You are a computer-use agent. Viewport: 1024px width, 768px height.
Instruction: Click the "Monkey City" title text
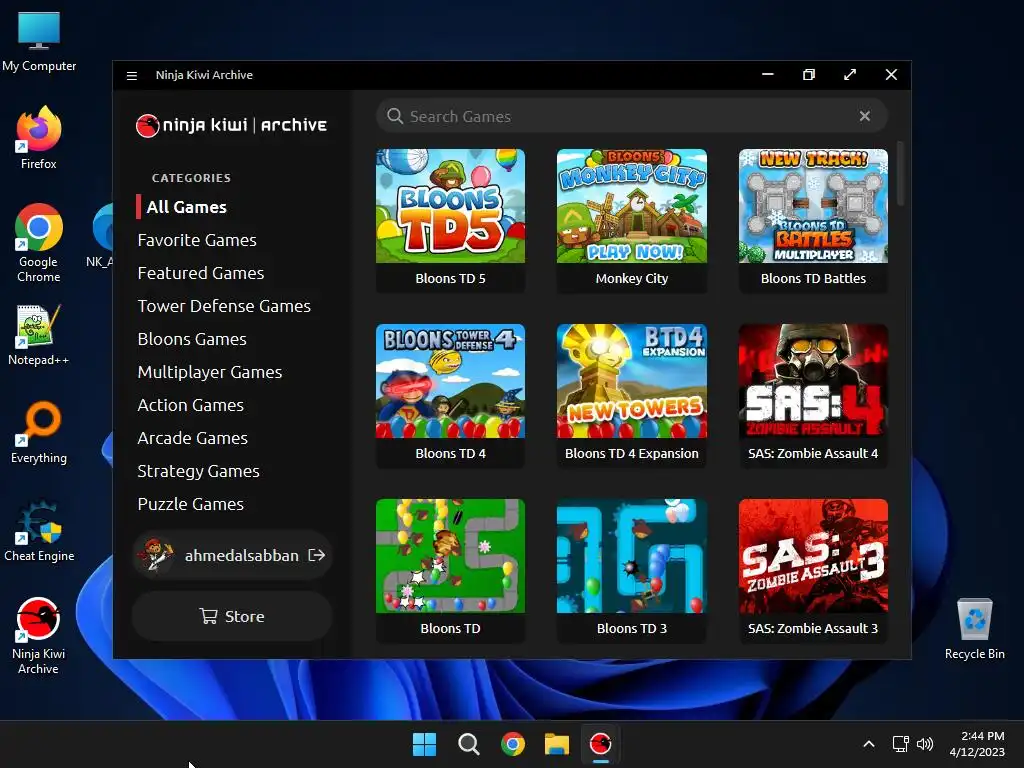click(632, 278)
